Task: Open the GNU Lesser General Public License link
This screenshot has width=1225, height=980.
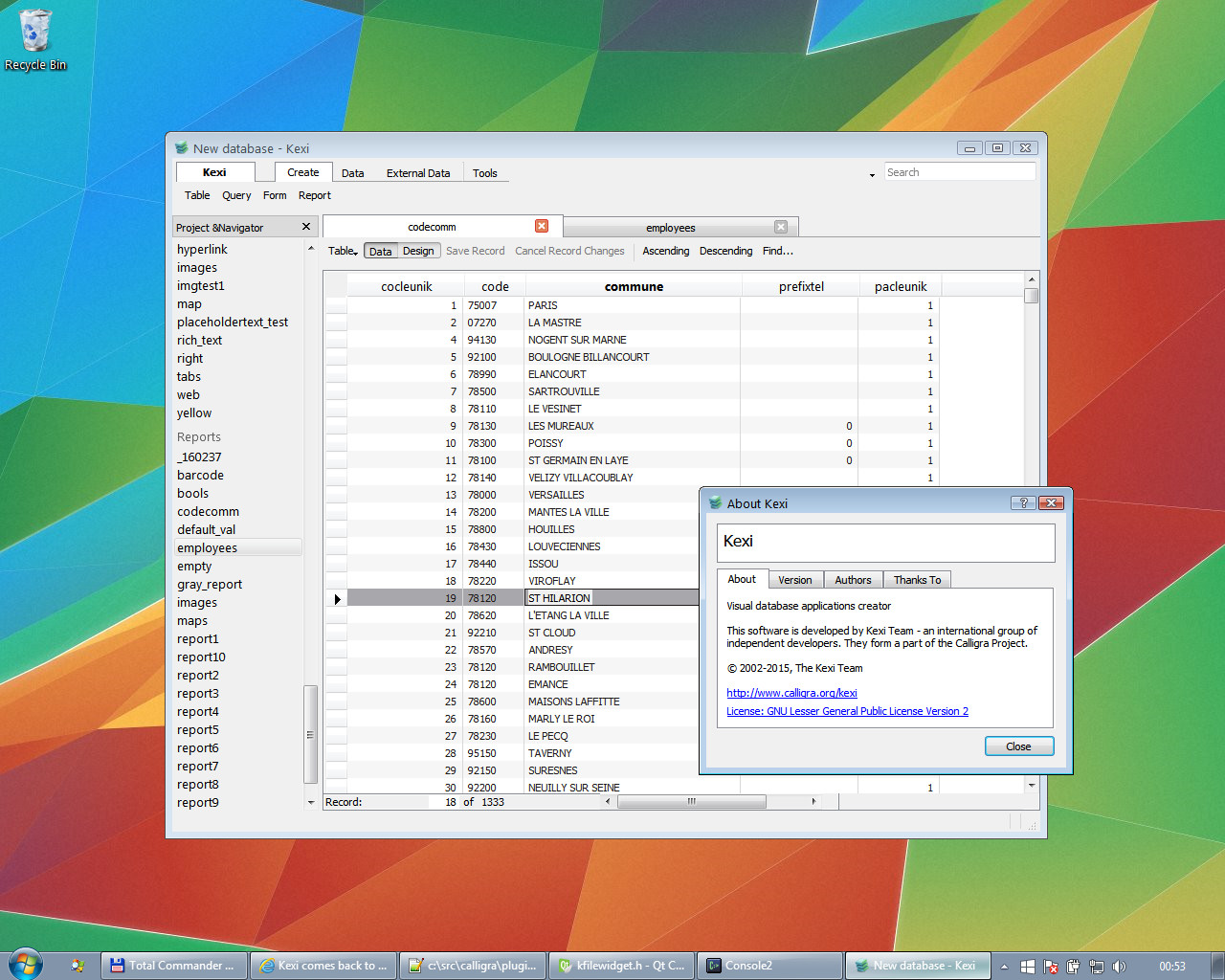Action: click(x=847, y=711)
